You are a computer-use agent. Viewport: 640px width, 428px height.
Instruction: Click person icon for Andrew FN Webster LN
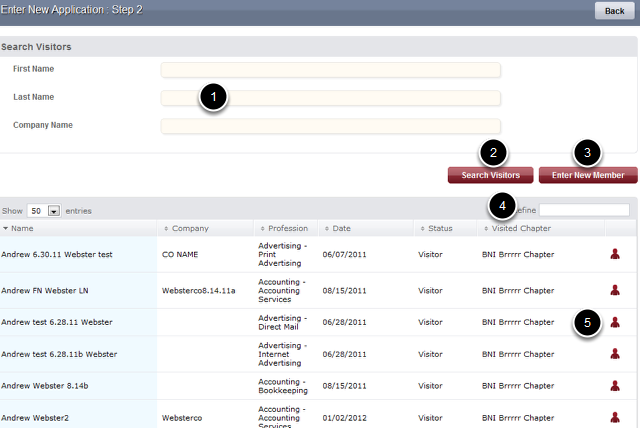pos(615,290)
